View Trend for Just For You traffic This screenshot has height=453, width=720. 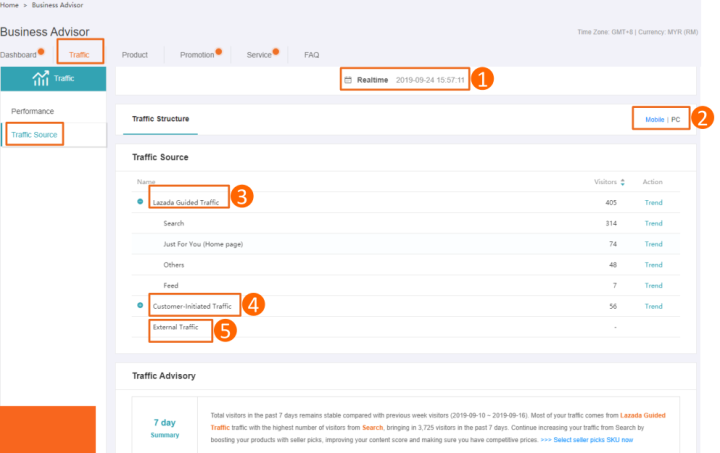pos(653,244)
